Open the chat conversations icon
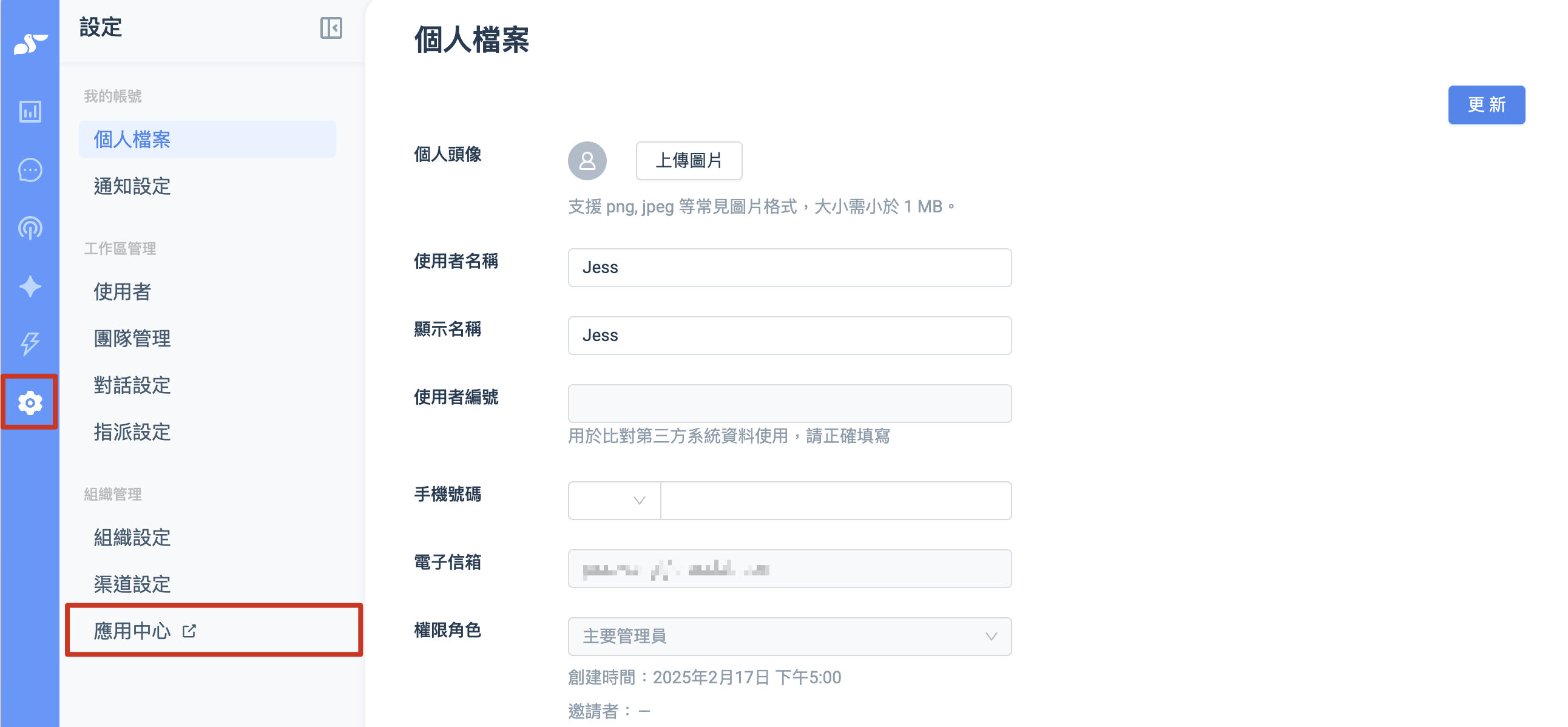The height and width of the screenshot is (727, 1568). (30, 170)
